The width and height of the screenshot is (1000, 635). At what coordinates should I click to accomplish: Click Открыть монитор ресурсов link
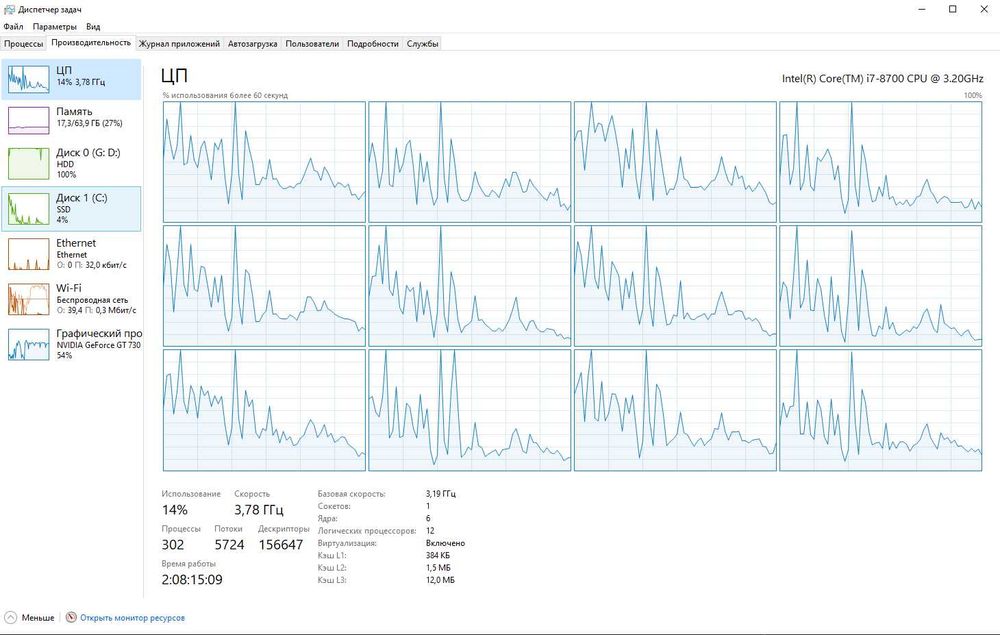pyautogui.click(x=133, y=618)
